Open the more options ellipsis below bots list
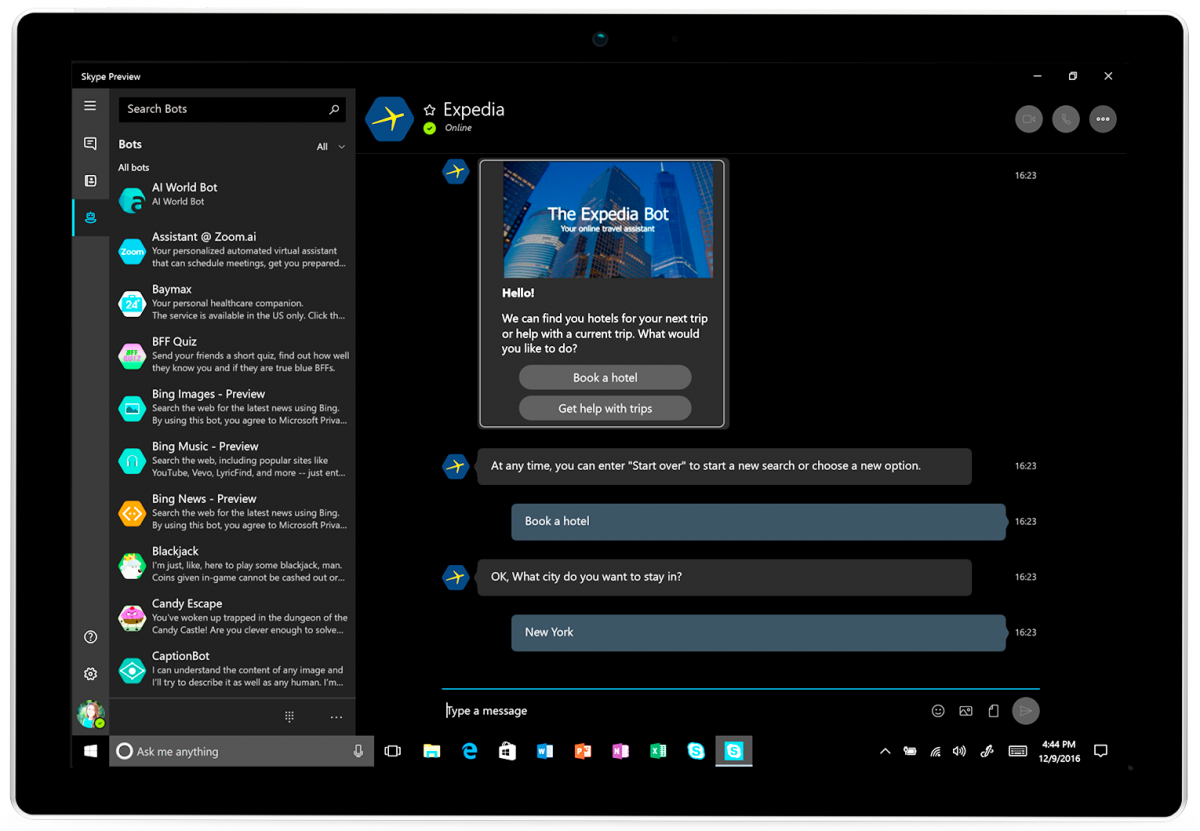1200x831 pixels. (x=336, y=717)
